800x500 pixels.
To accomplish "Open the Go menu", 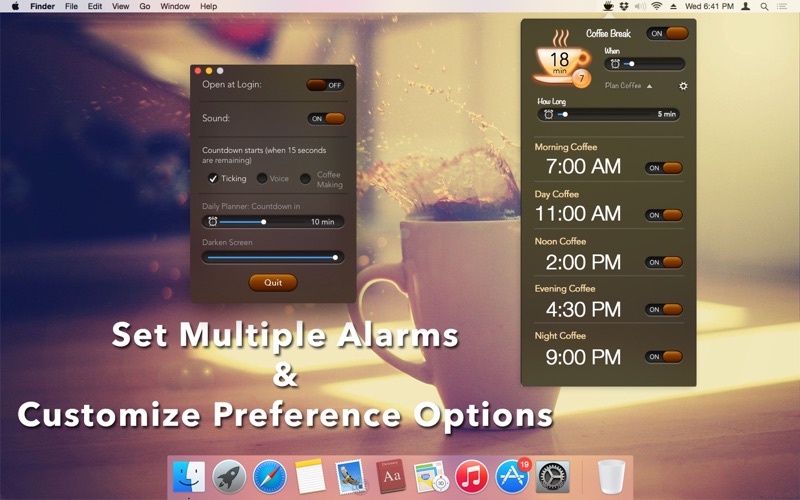I will [145, 6].
